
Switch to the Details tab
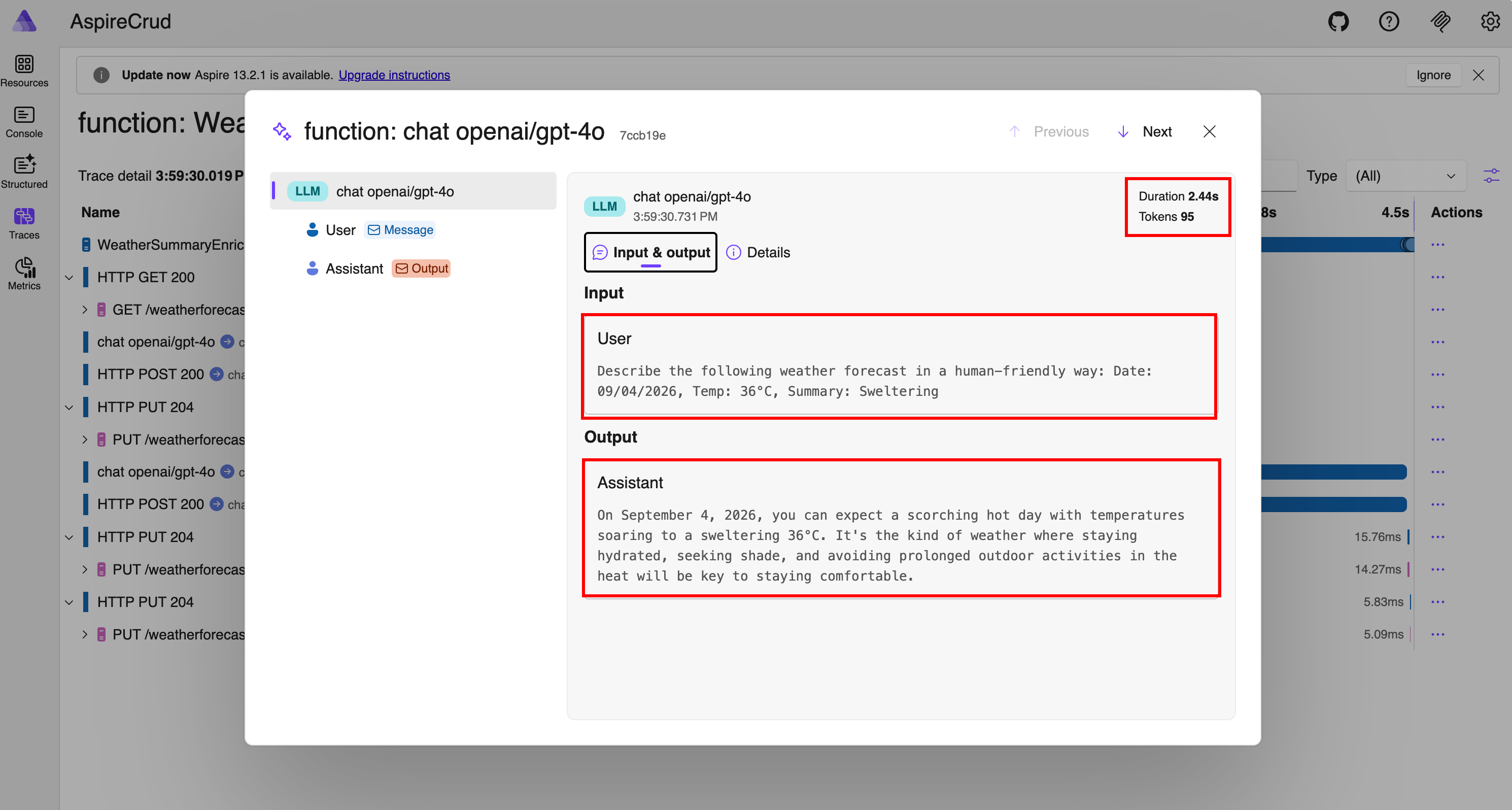pyautogui.click(x=759, y=252)
